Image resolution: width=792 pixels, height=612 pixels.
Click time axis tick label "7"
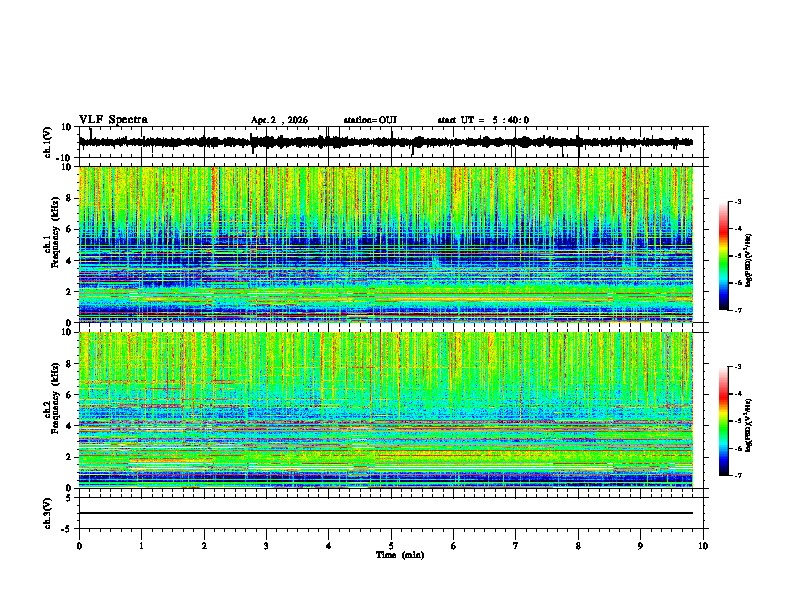click(x=516, y=546)
